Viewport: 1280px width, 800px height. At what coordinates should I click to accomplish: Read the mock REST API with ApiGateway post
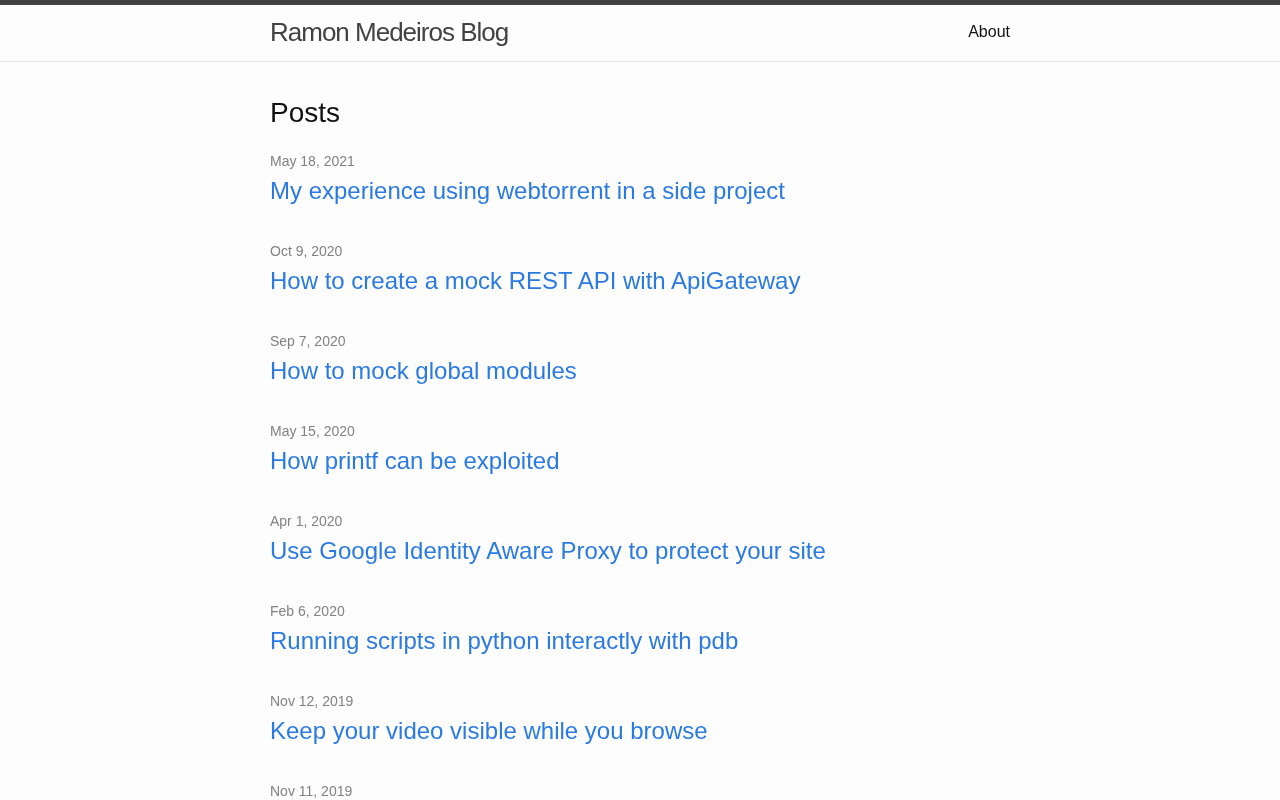point(535,281)
